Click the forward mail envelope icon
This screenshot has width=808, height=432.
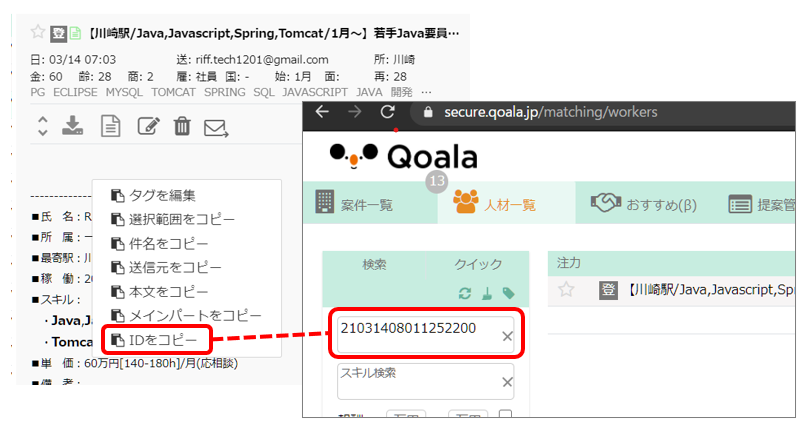pos(216,127)
